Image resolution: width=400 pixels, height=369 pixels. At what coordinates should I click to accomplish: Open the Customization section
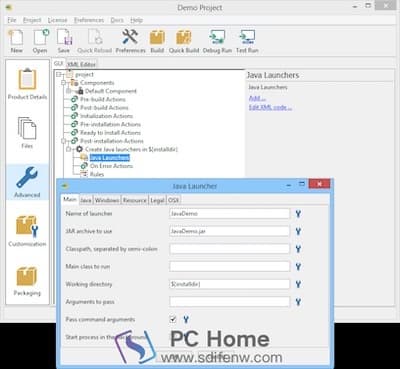click(x=27, y=231)
